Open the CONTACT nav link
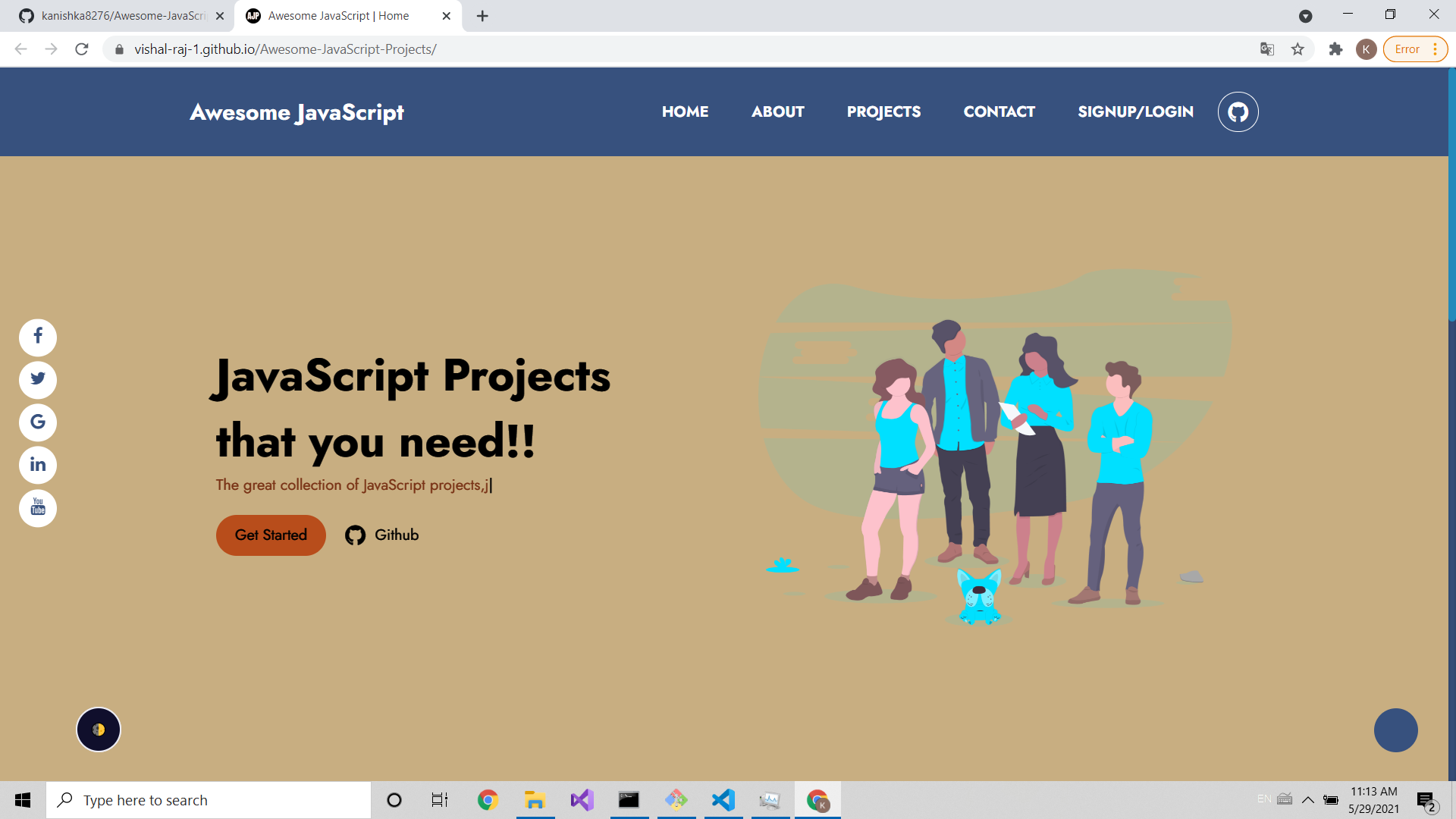This screenshot has width=1456, height=819. tap(999, 112)
